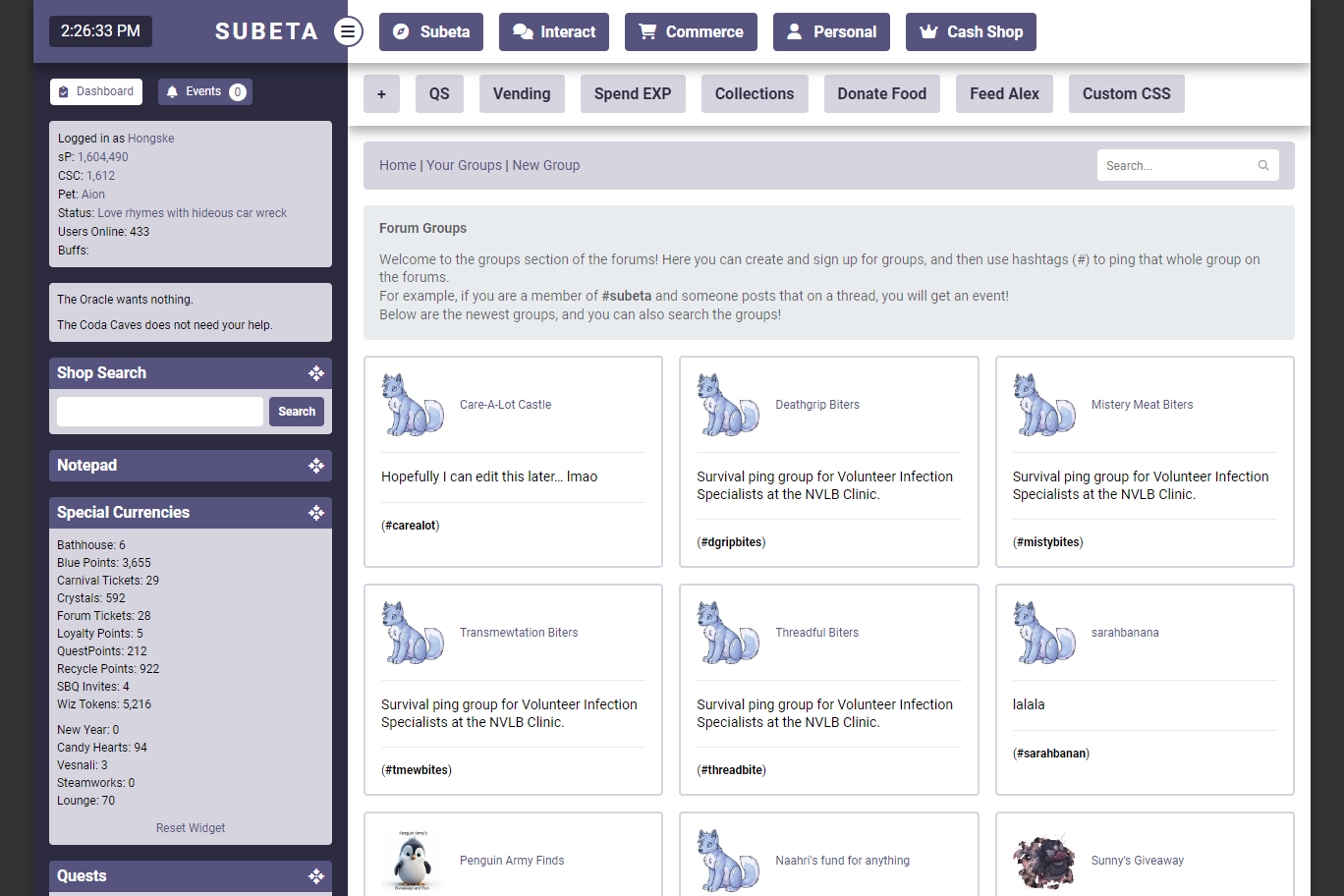Screen dimensions: 1344x896
Task: Click the move icon on Shop Search widget
Action: tap(315, 373)
